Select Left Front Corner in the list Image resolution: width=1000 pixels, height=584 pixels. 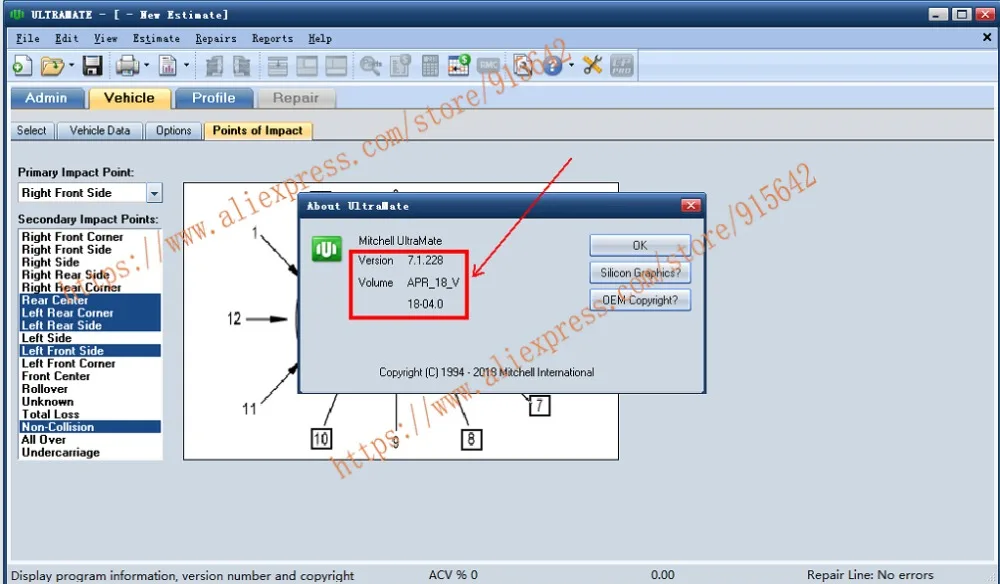click(x=90, y=363)
